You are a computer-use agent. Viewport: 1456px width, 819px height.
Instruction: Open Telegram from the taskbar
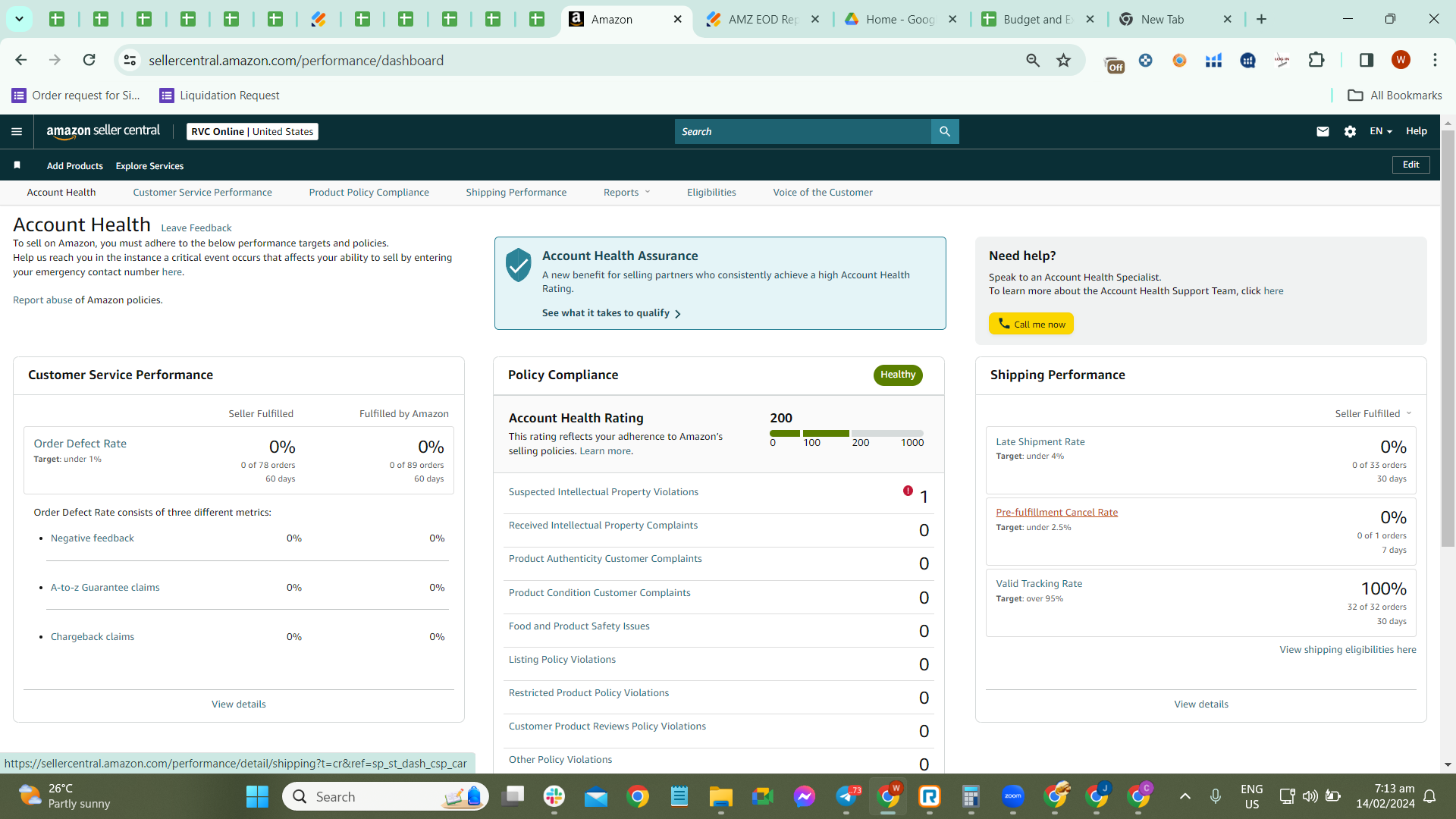click(x=847, y=796)
